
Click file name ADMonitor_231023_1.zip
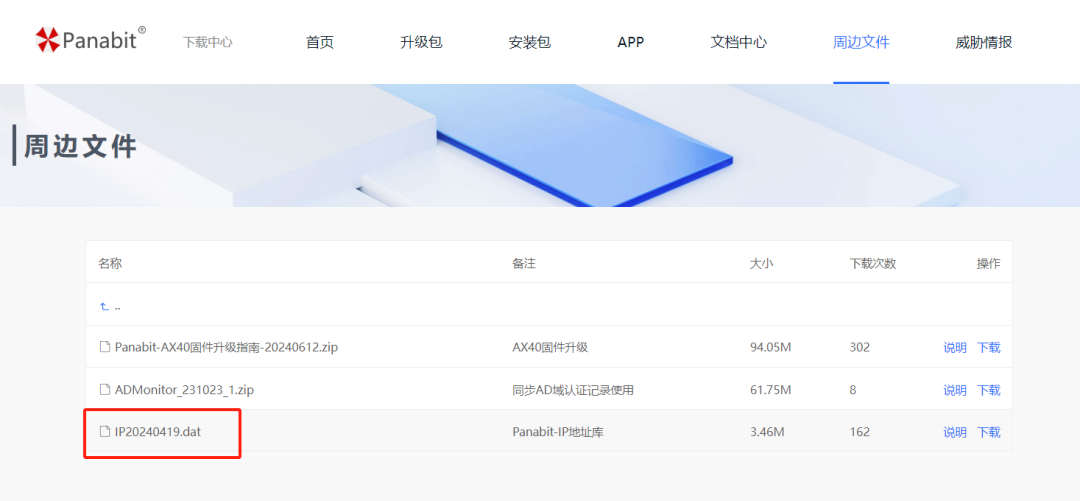185,390
